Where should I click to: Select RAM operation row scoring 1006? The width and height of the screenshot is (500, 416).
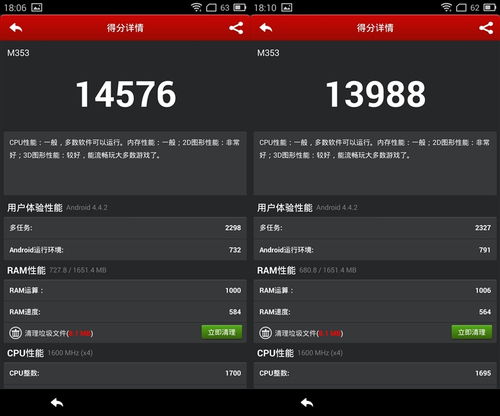pos(375,290)
